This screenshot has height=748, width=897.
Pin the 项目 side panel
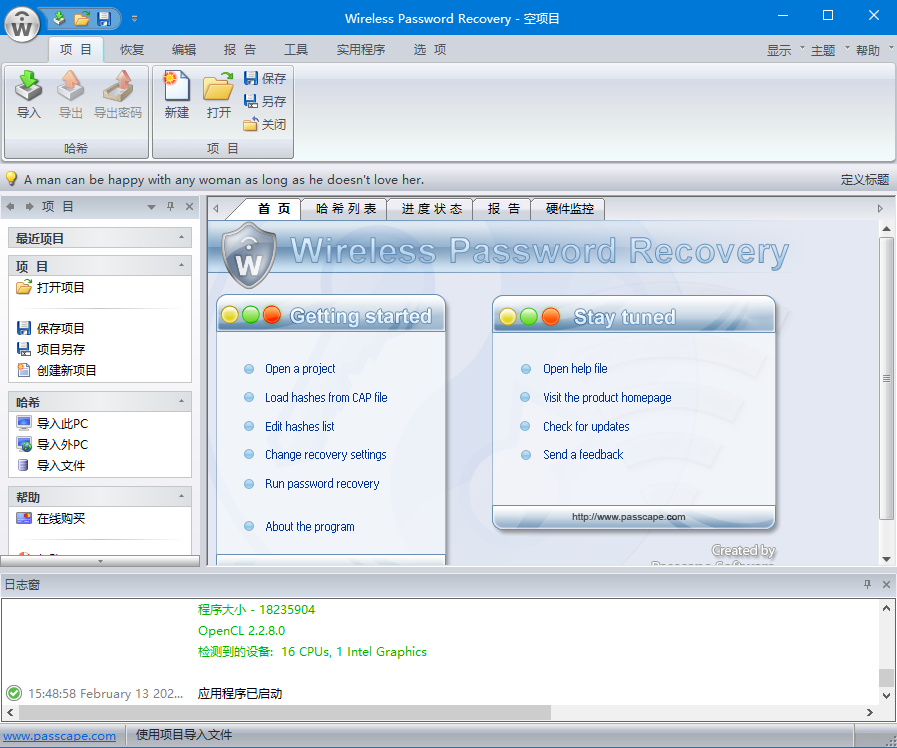pos(170,206)
